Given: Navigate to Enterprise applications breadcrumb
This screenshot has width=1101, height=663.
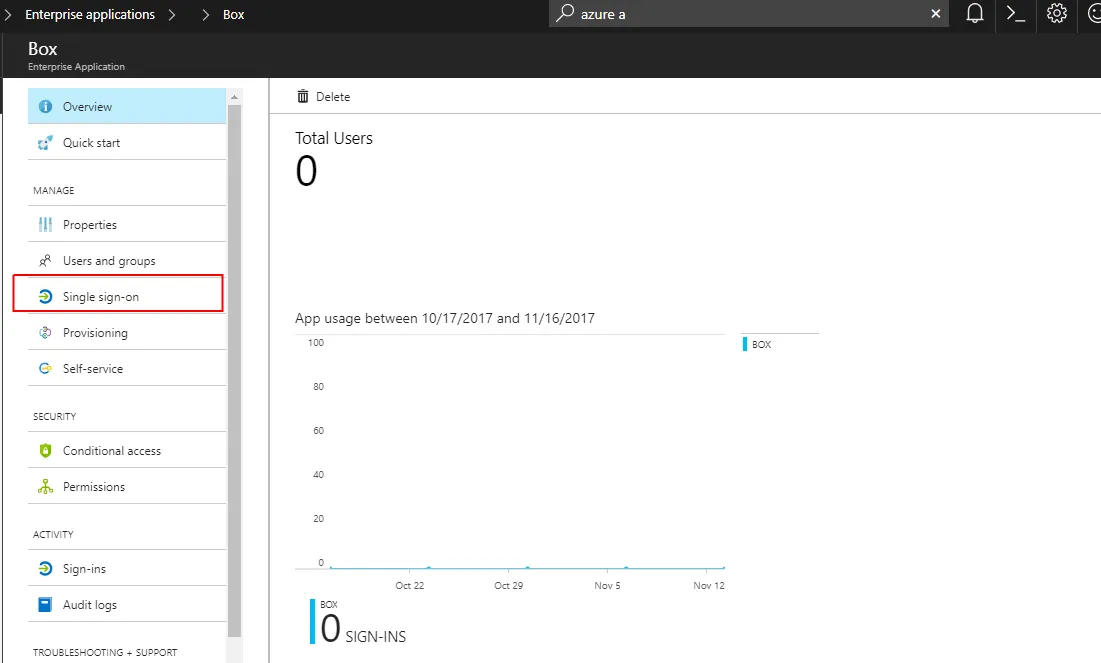Looking at the screenshot, I should click(90, 14).
